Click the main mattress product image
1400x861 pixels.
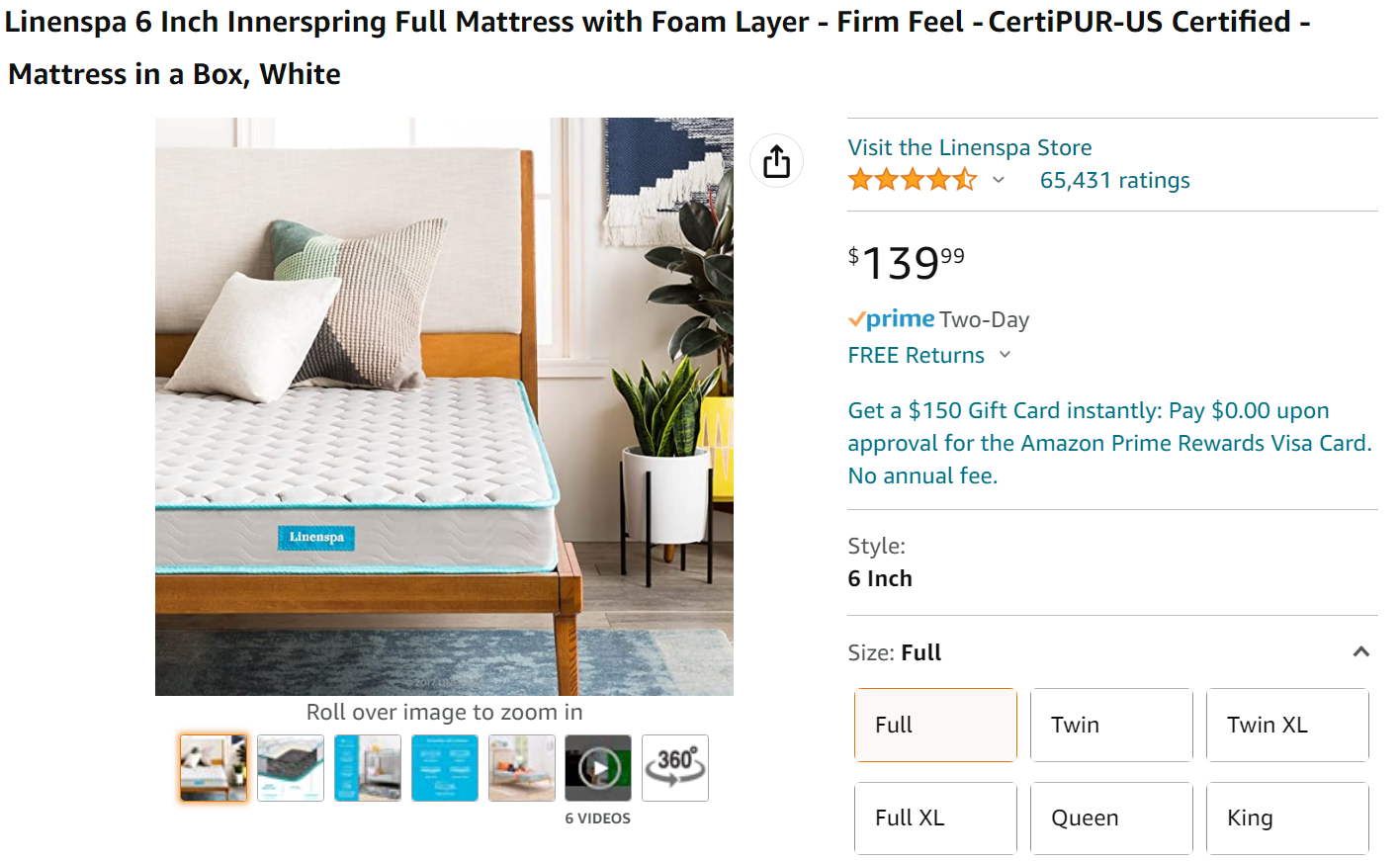(444, 406)
